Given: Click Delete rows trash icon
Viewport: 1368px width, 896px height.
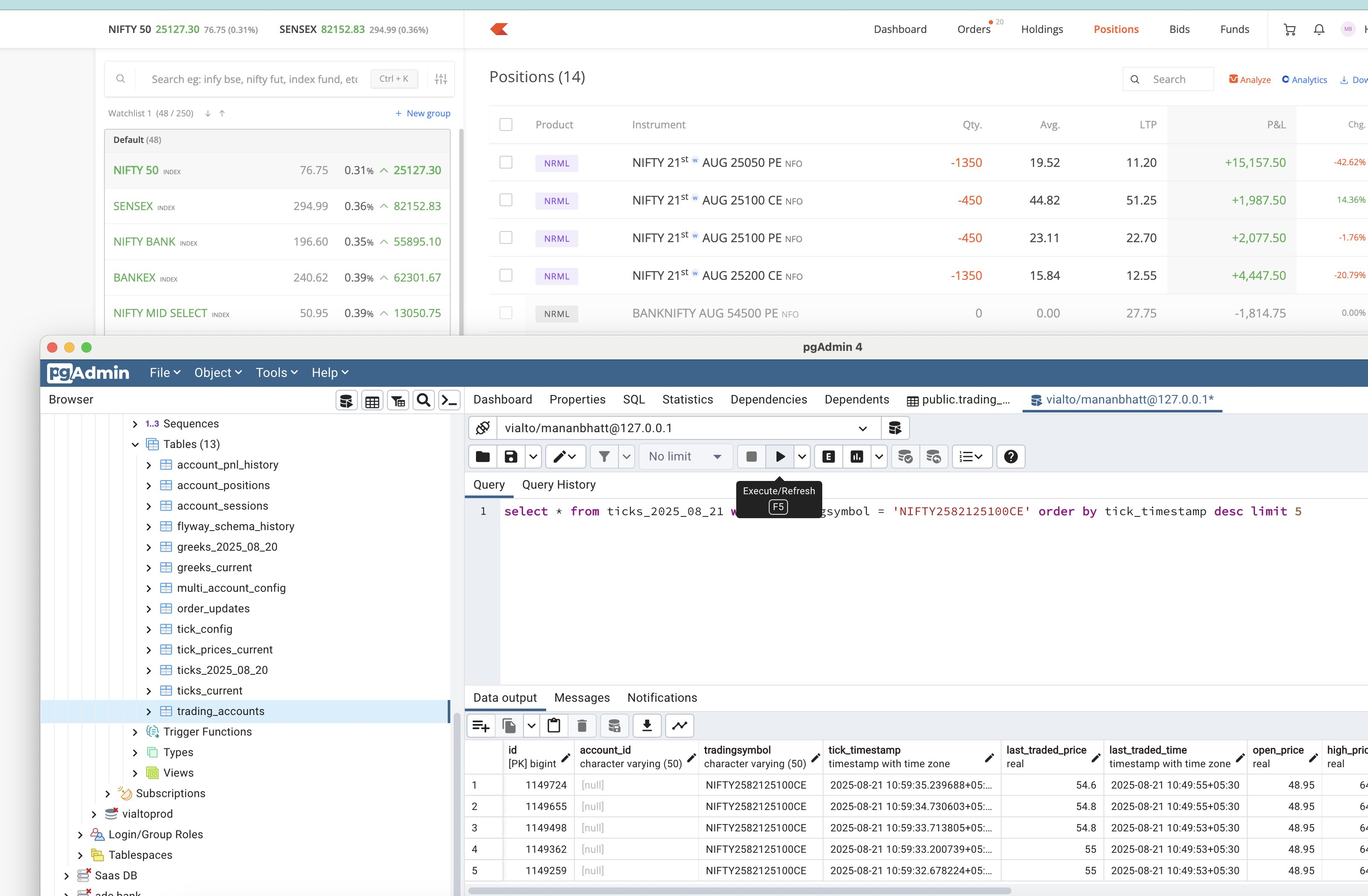Looking at the screenshot, I should coord(582,726).
